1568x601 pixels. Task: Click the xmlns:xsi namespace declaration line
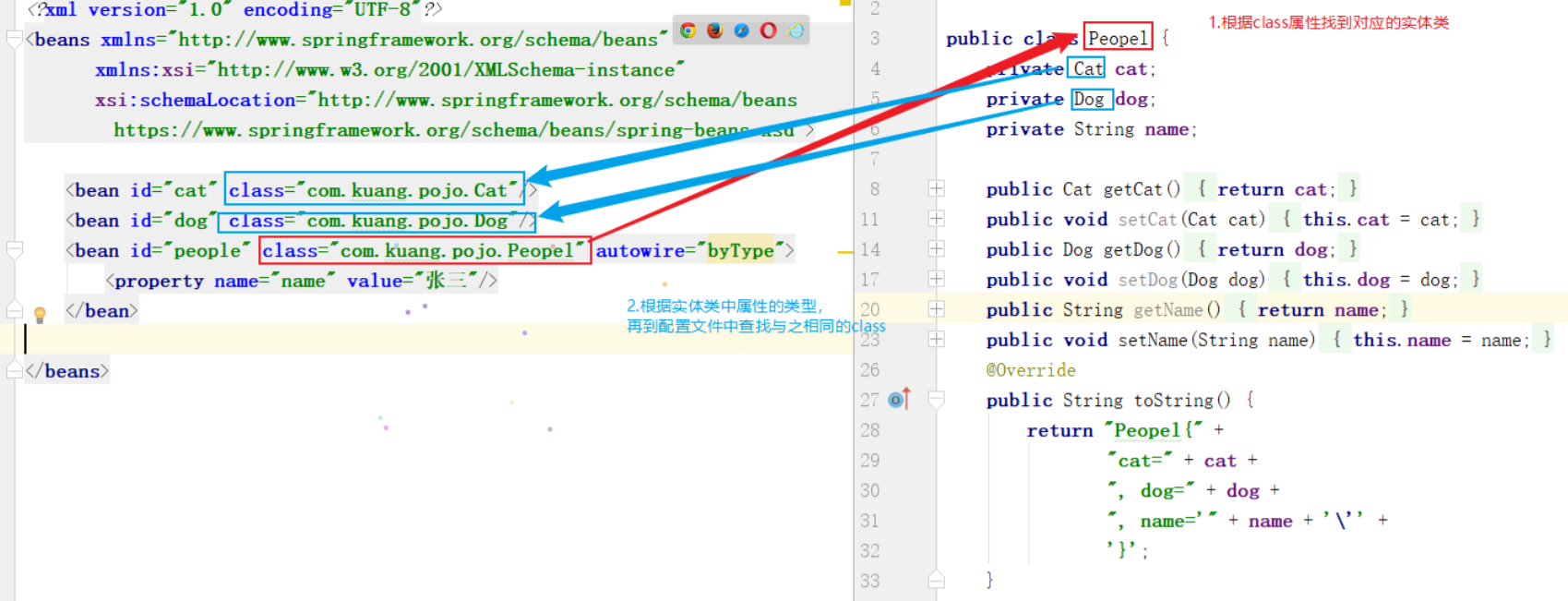[389, 70]
